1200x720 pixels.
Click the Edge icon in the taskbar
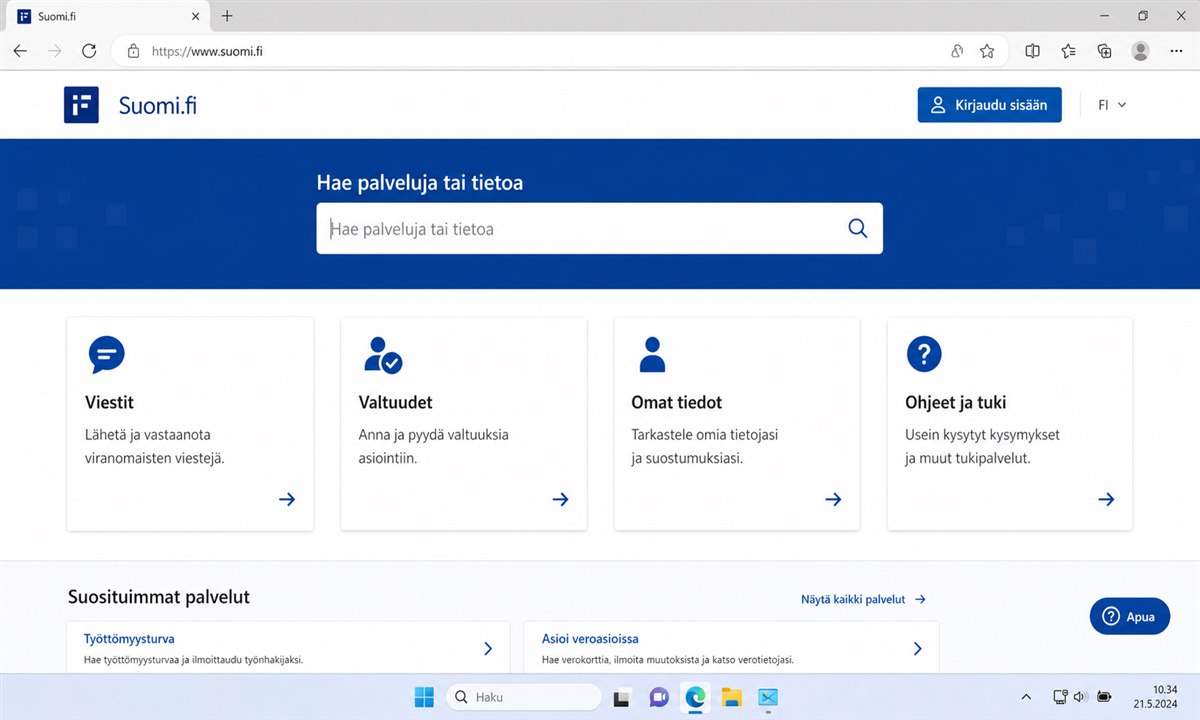[x=695, y=697]
